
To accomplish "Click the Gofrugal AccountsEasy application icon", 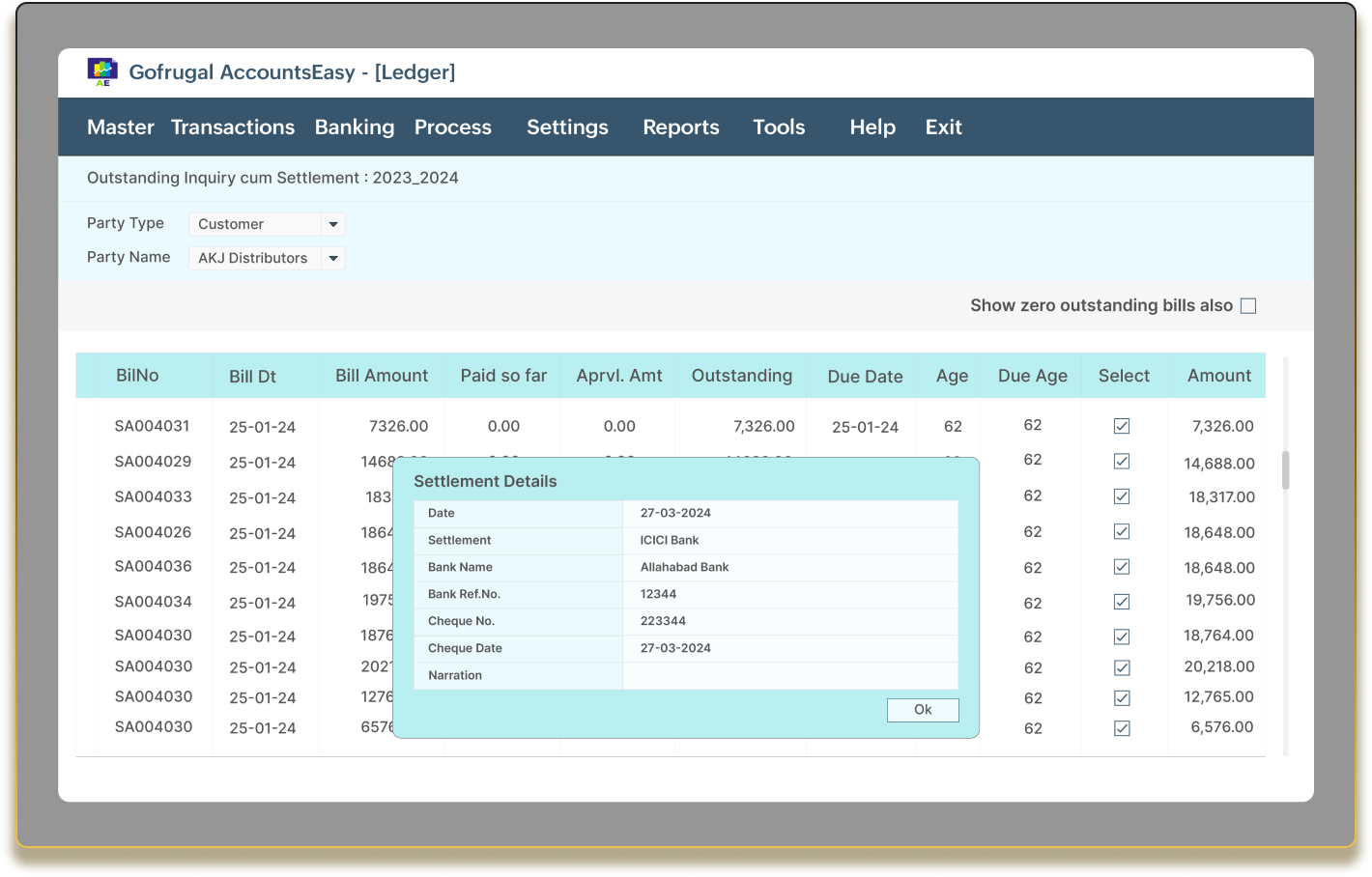I will coord(100,71).
